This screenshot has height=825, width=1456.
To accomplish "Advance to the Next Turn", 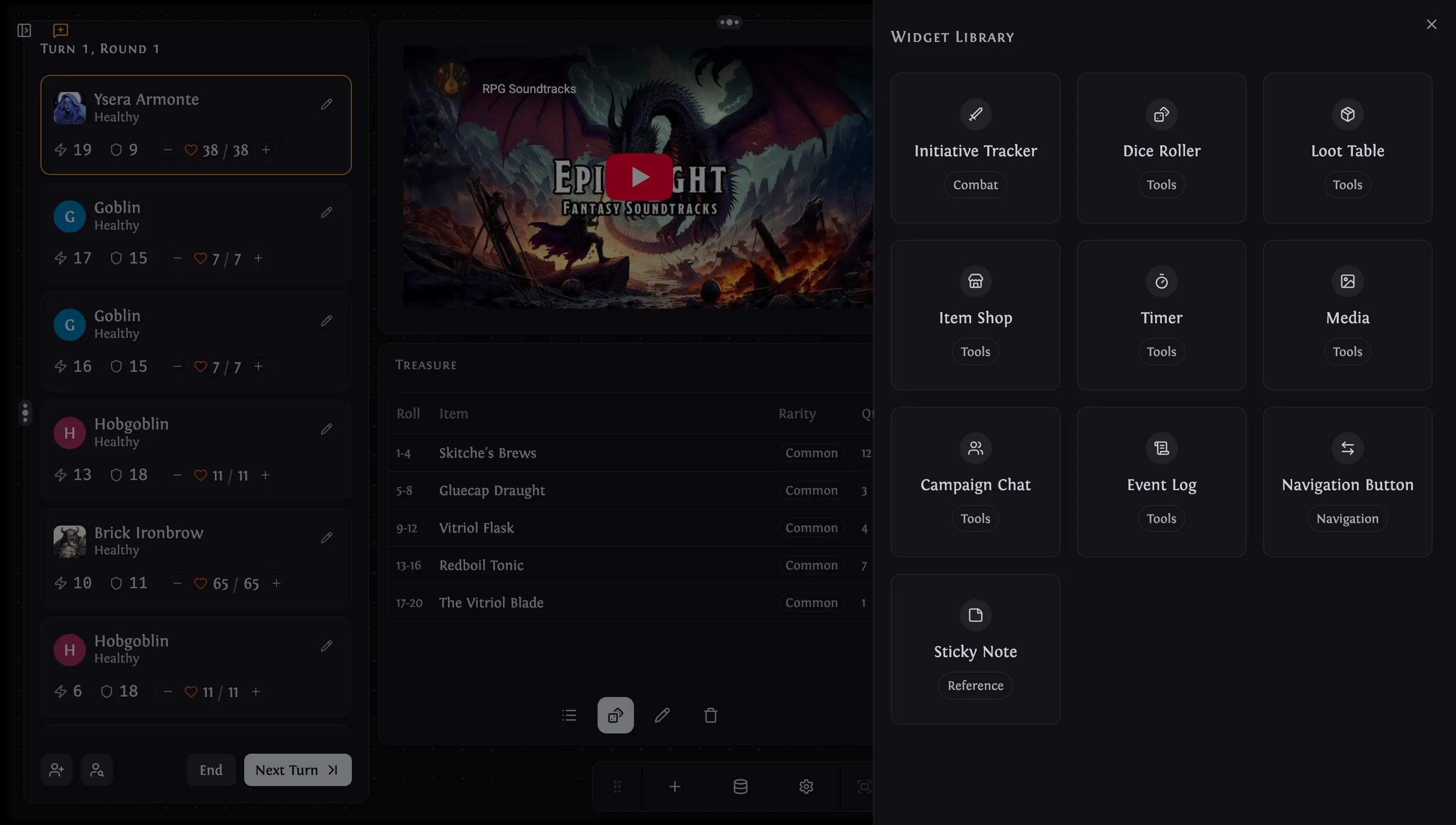I will tap(298, 770).
